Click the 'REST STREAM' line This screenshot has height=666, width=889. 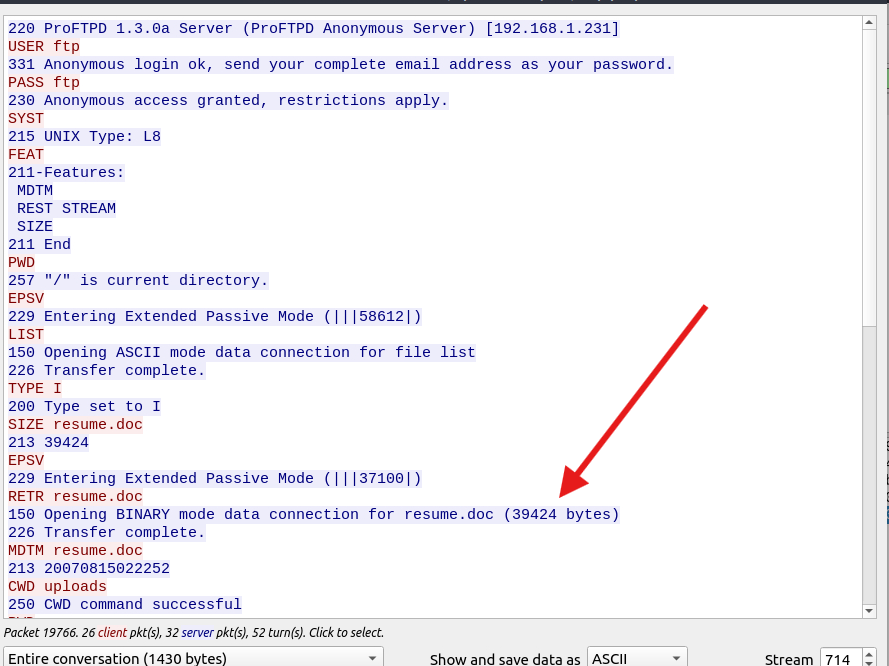pyautogui.click(x=66, y=209)
